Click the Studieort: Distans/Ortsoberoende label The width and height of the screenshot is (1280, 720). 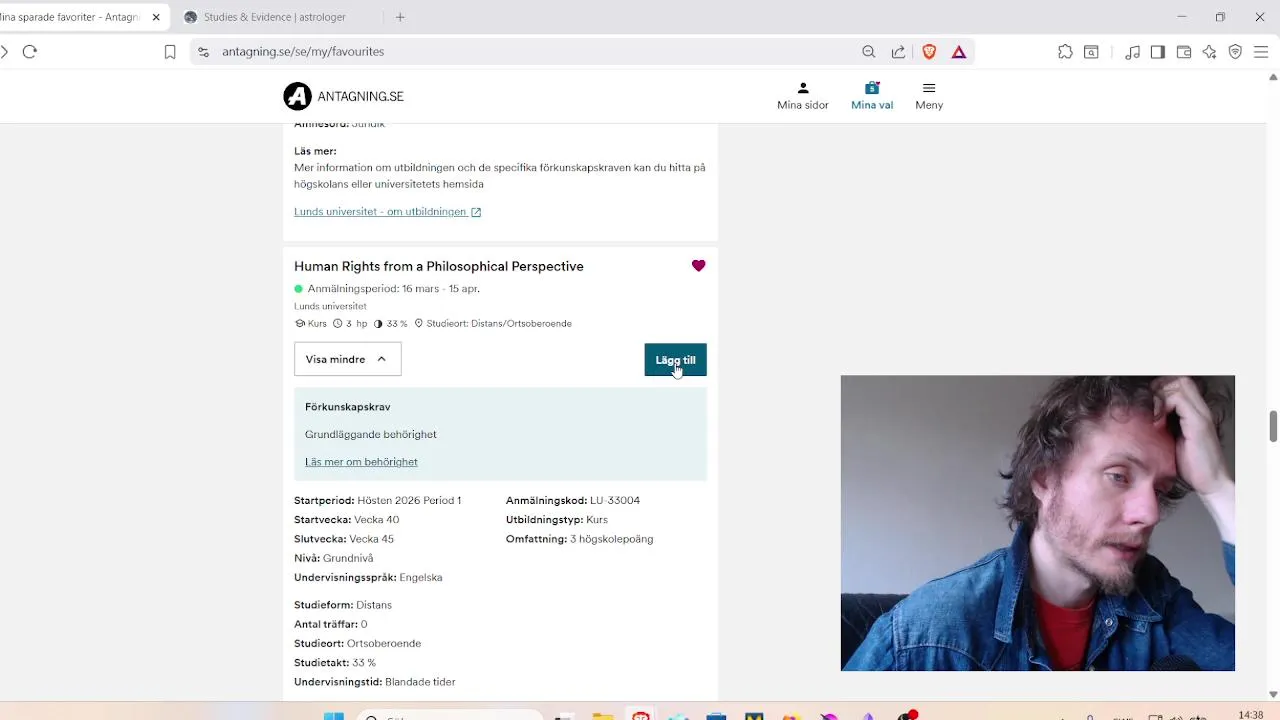click(x=499, y=324)
